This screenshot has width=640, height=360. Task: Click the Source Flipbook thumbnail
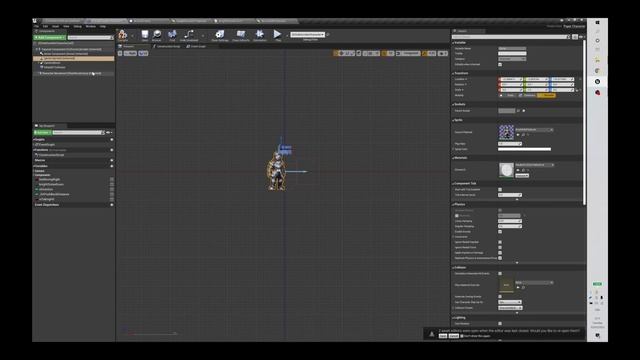[506, 132]
